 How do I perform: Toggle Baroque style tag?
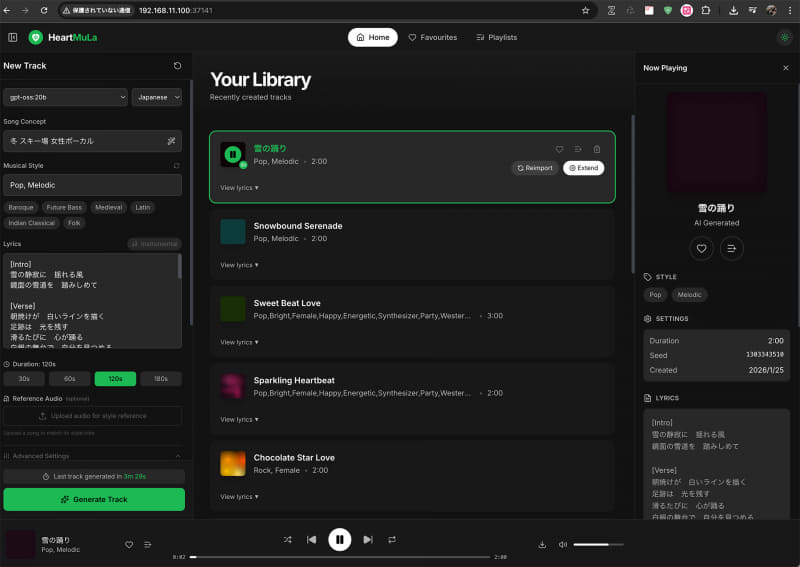(21, 207)
